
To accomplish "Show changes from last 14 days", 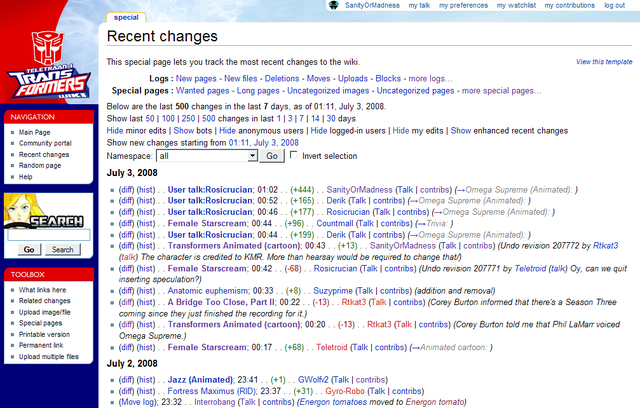I will click(x=315, y=118).
